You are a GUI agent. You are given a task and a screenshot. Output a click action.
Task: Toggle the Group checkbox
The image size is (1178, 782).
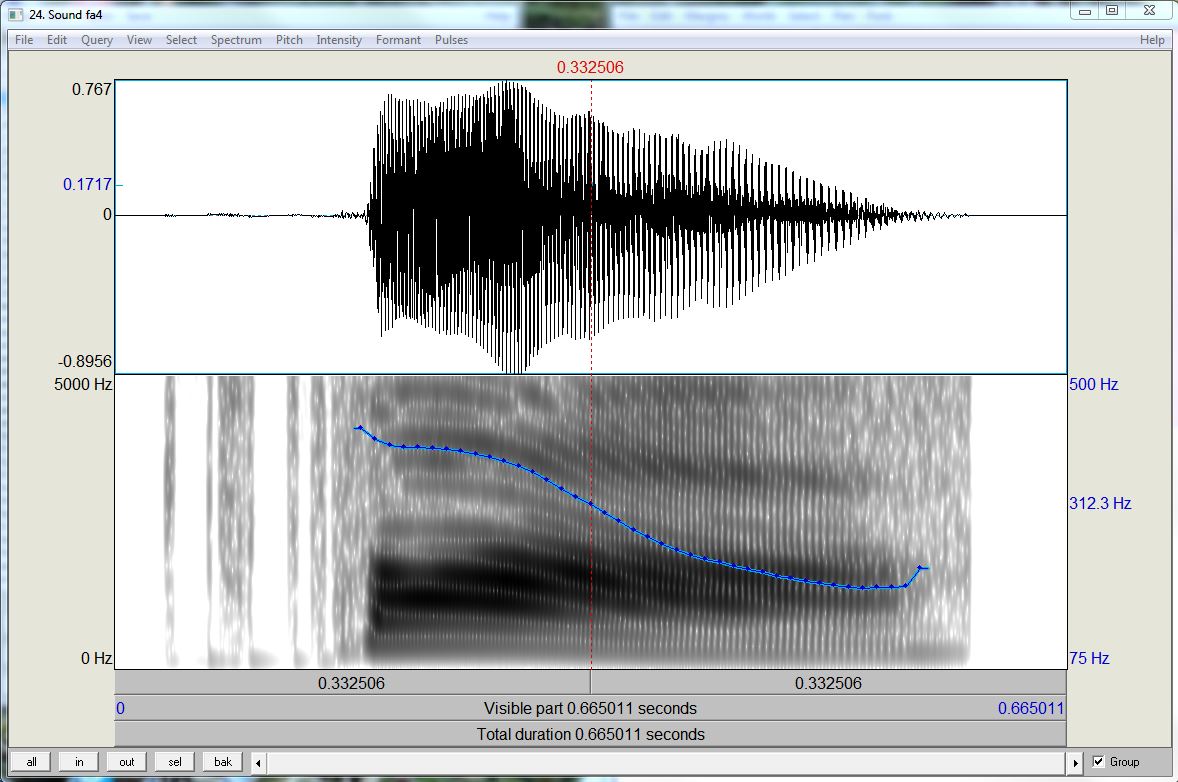tap(1098, 762)
